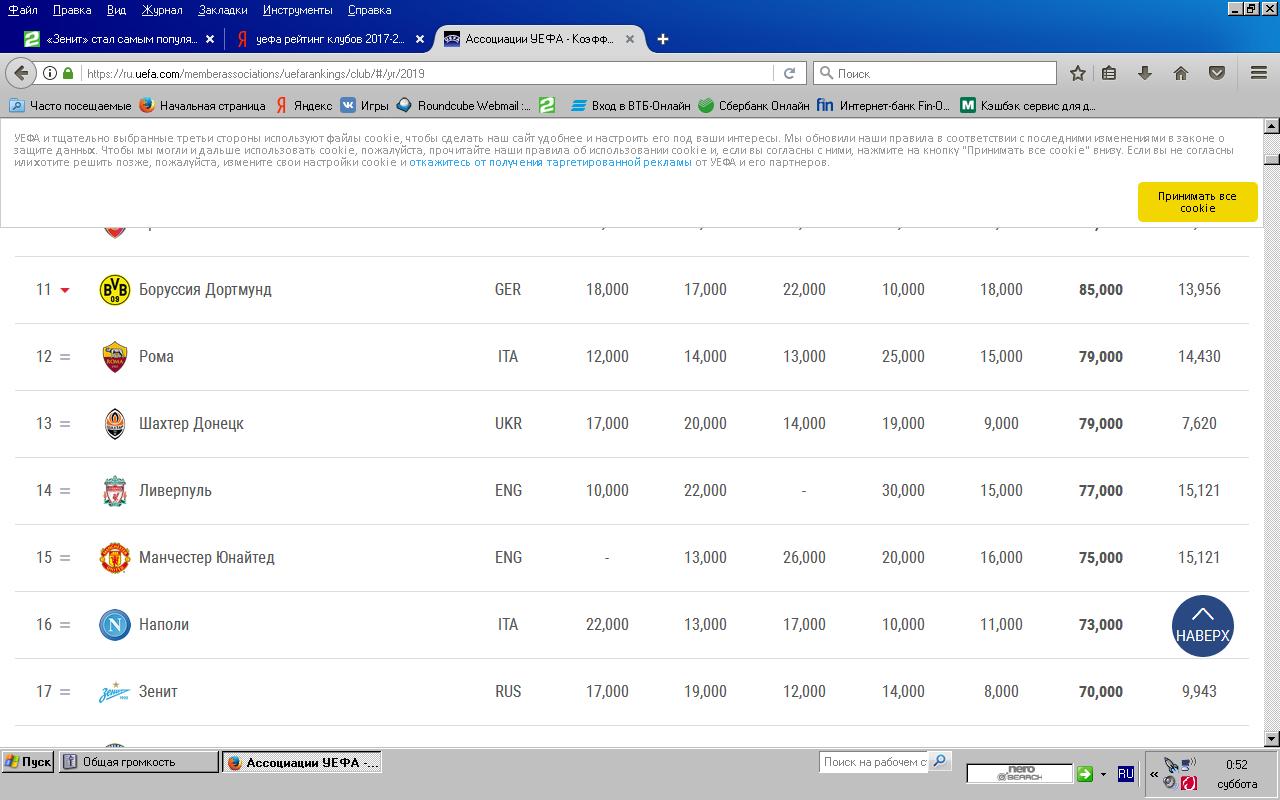
Task: Close the Ассоциации УЕФА tab
Action: (630, 39)
